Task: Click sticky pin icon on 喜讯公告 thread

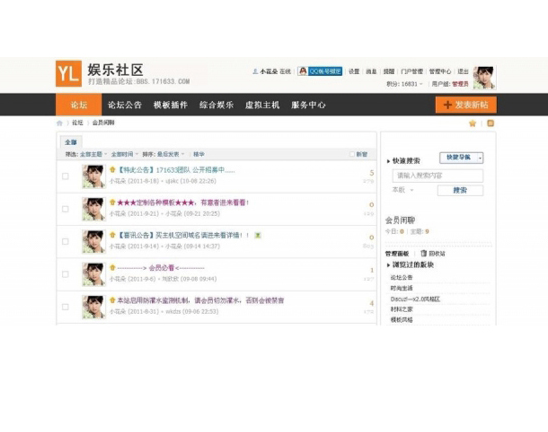Action: (113, 235)
